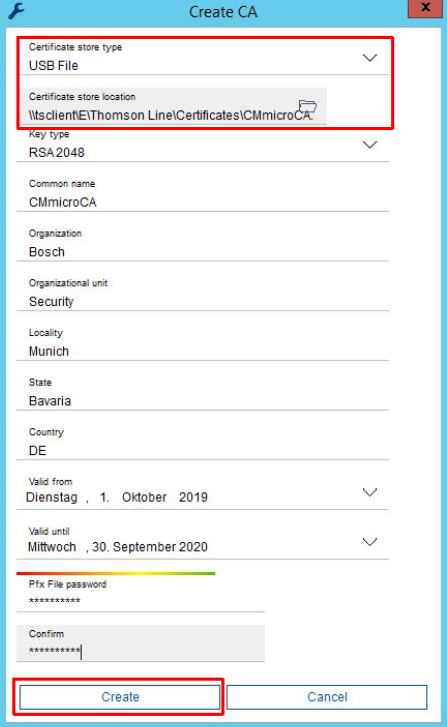Click Confirm password field
447x727 pixels.
140,644
